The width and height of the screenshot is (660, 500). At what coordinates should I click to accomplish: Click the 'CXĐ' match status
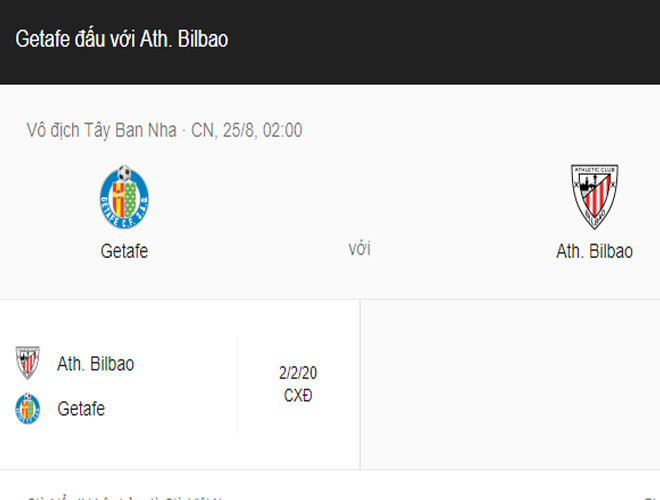tap(298, 395)
